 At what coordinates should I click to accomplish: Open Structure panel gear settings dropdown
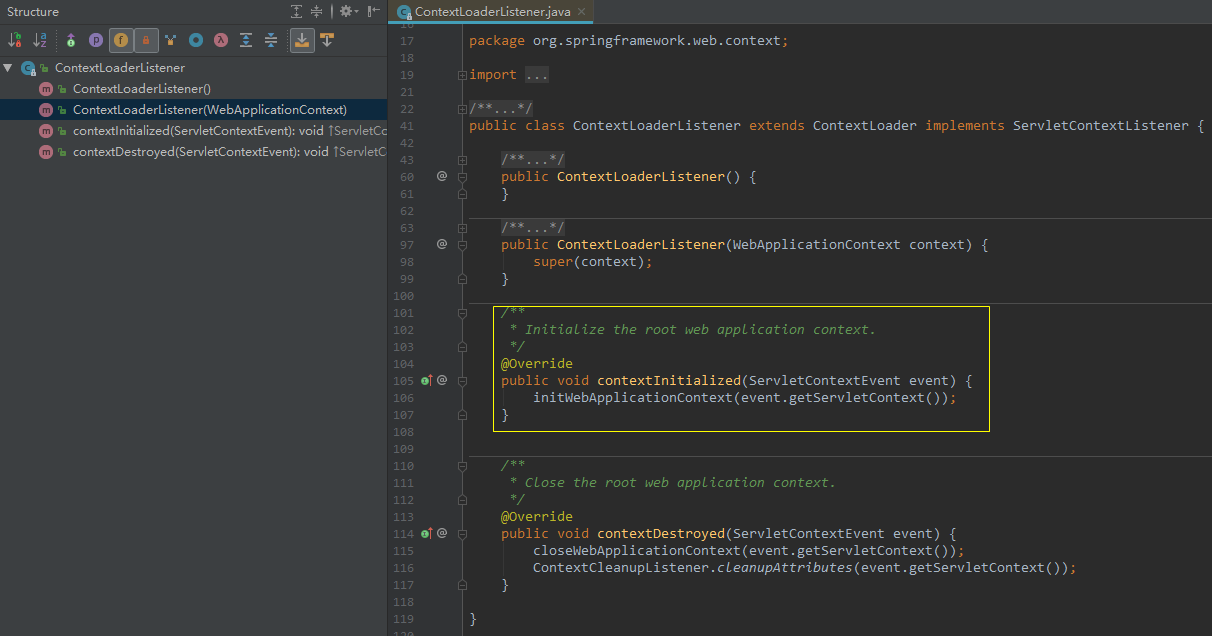tap(347, 12)
